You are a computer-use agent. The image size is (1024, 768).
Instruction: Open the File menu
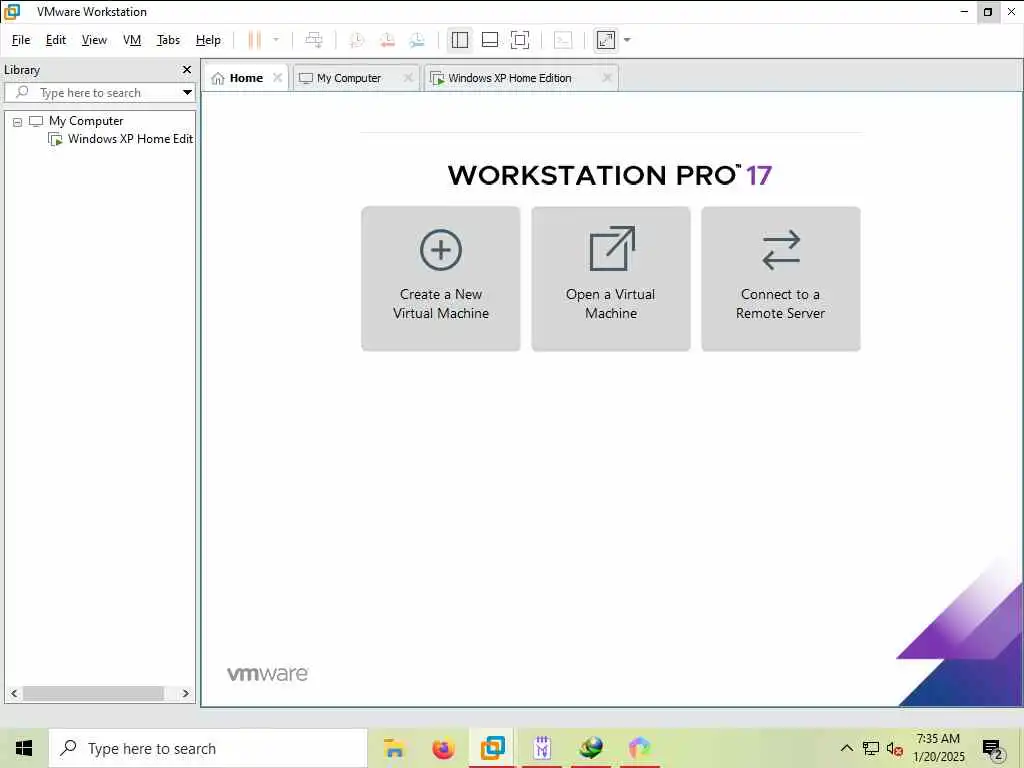pos(21,40)
